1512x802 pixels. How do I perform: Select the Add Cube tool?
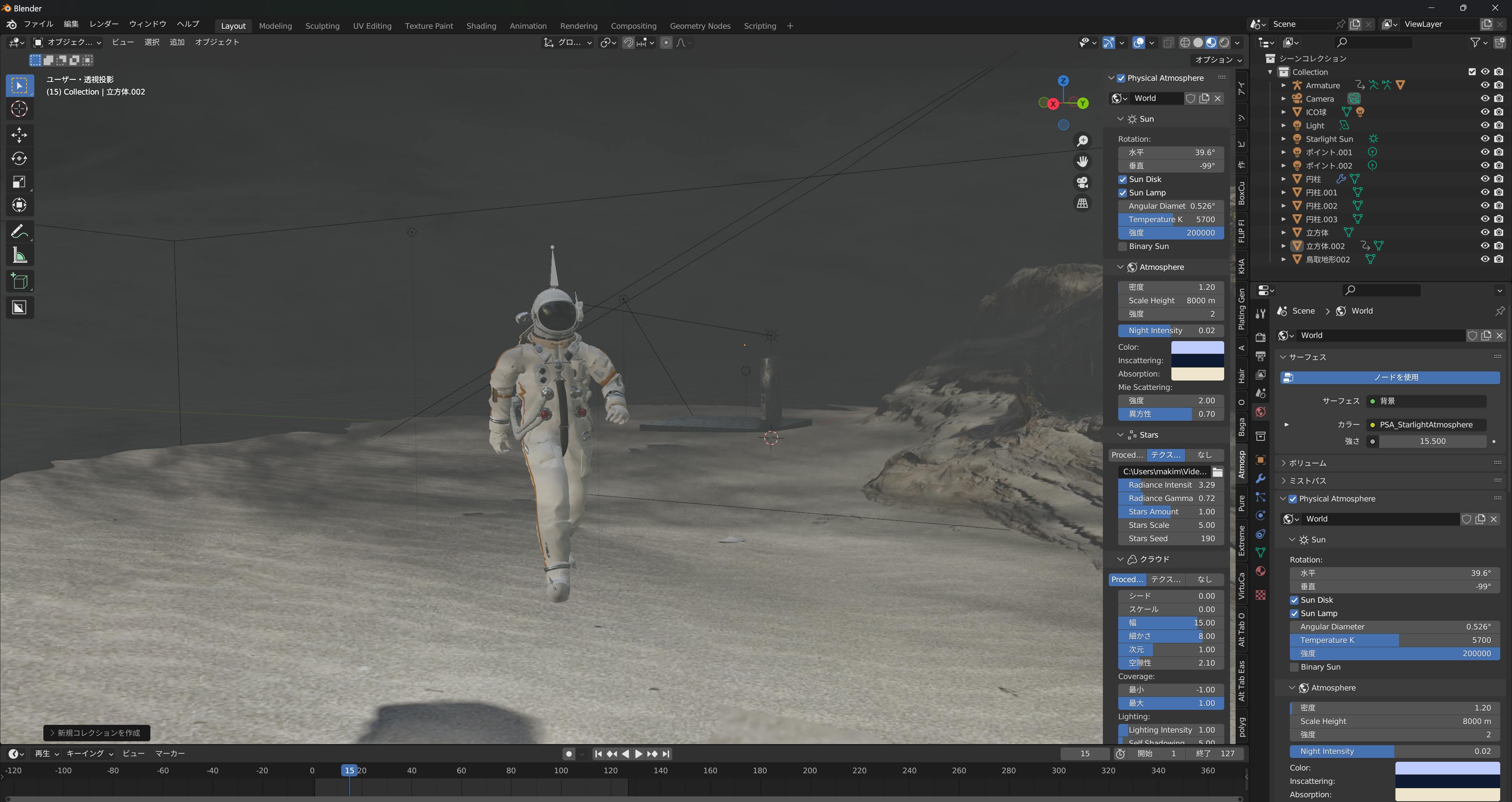click(19, 282)
